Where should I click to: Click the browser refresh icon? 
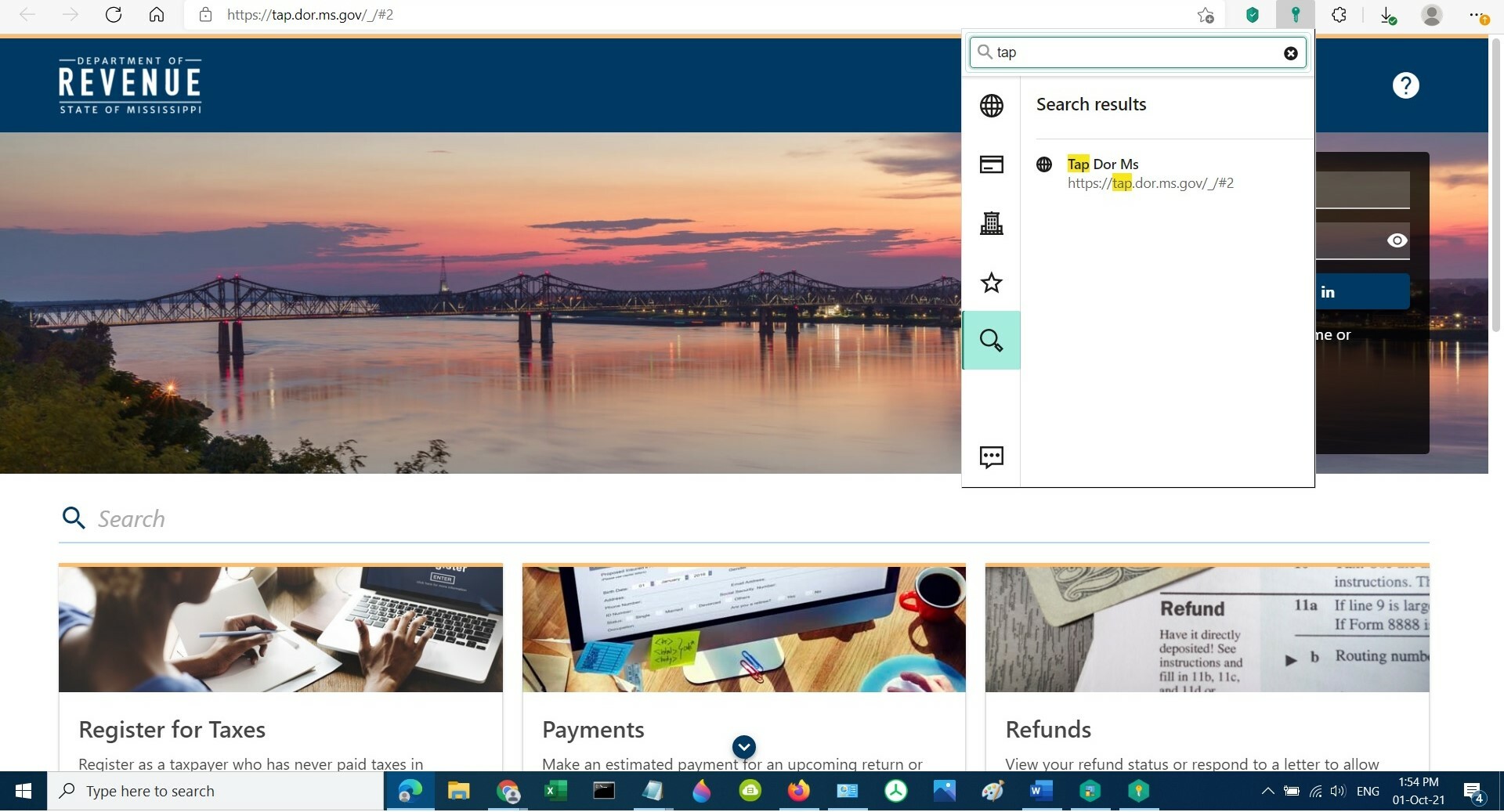[x=114, y=15]
